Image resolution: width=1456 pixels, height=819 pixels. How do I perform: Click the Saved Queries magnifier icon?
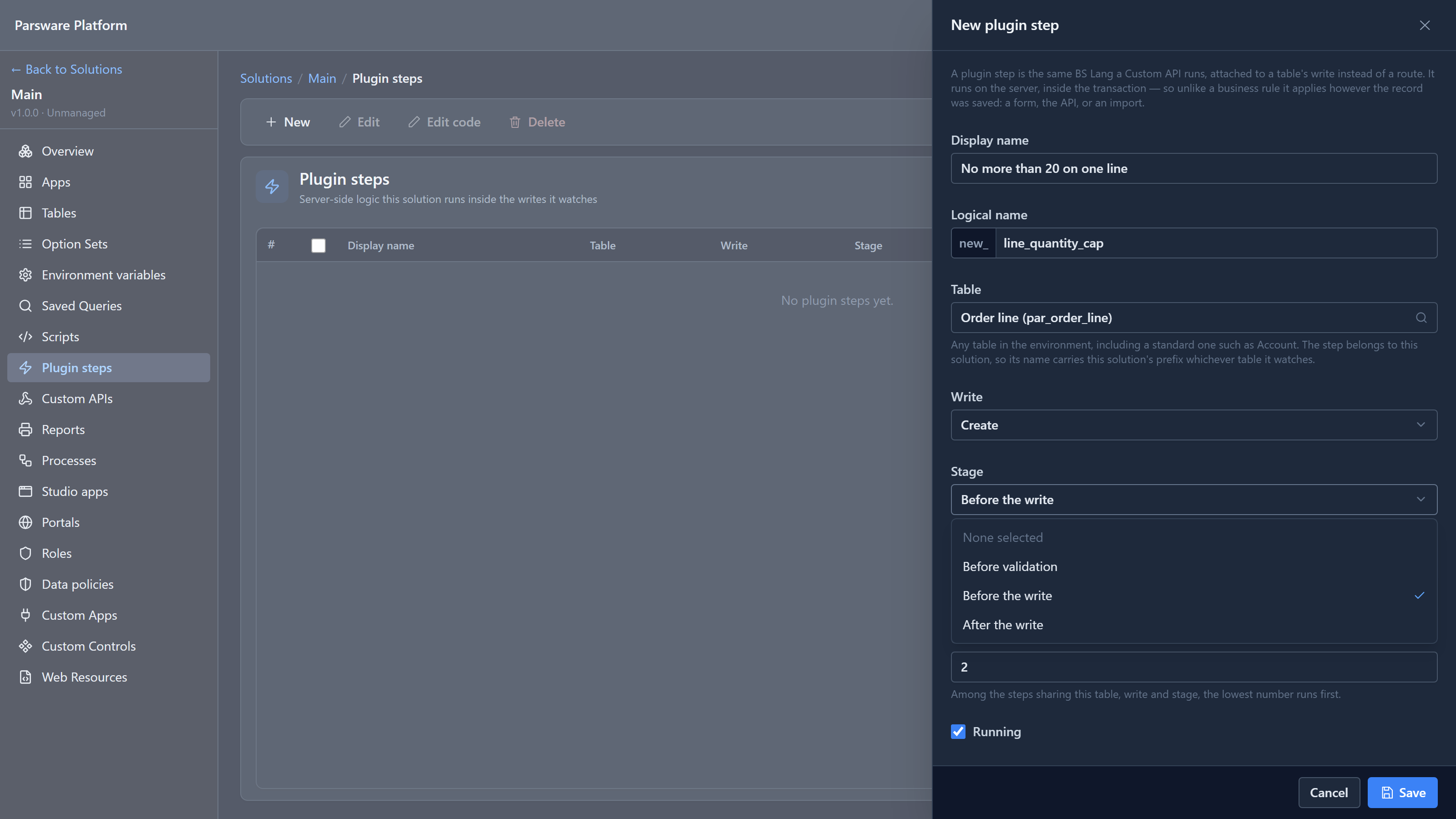[x=25, y=306]
